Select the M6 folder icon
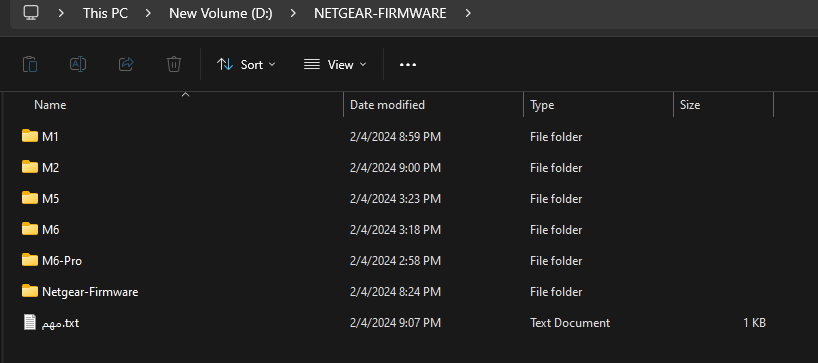The width and height of the screenshot is (818, 363). click(x=30, y=228)
